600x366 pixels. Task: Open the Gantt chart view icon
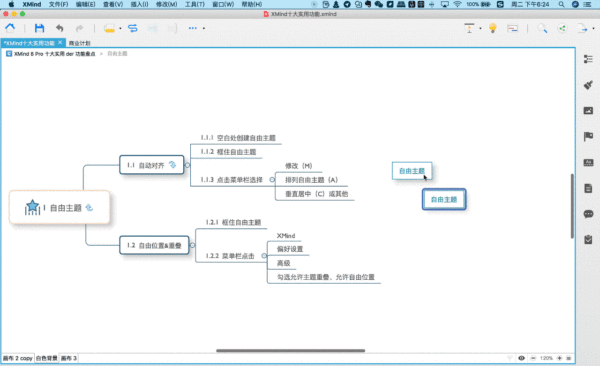tap(512, 28)
